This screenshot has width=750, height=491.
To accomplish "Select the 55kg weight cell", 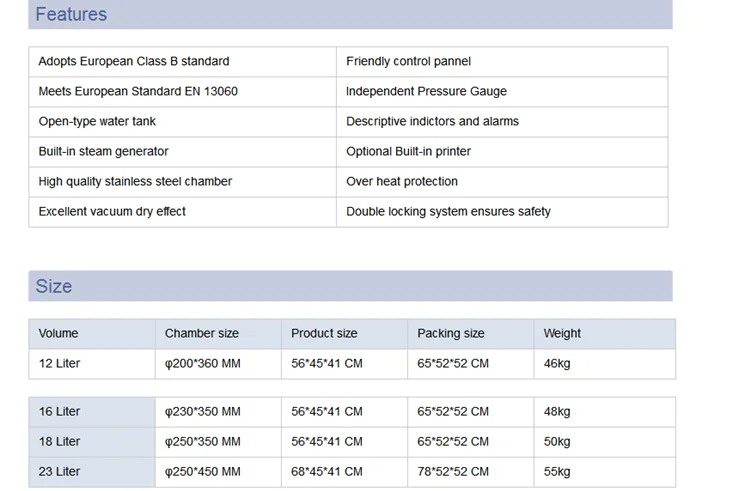I will coord(557,472).
